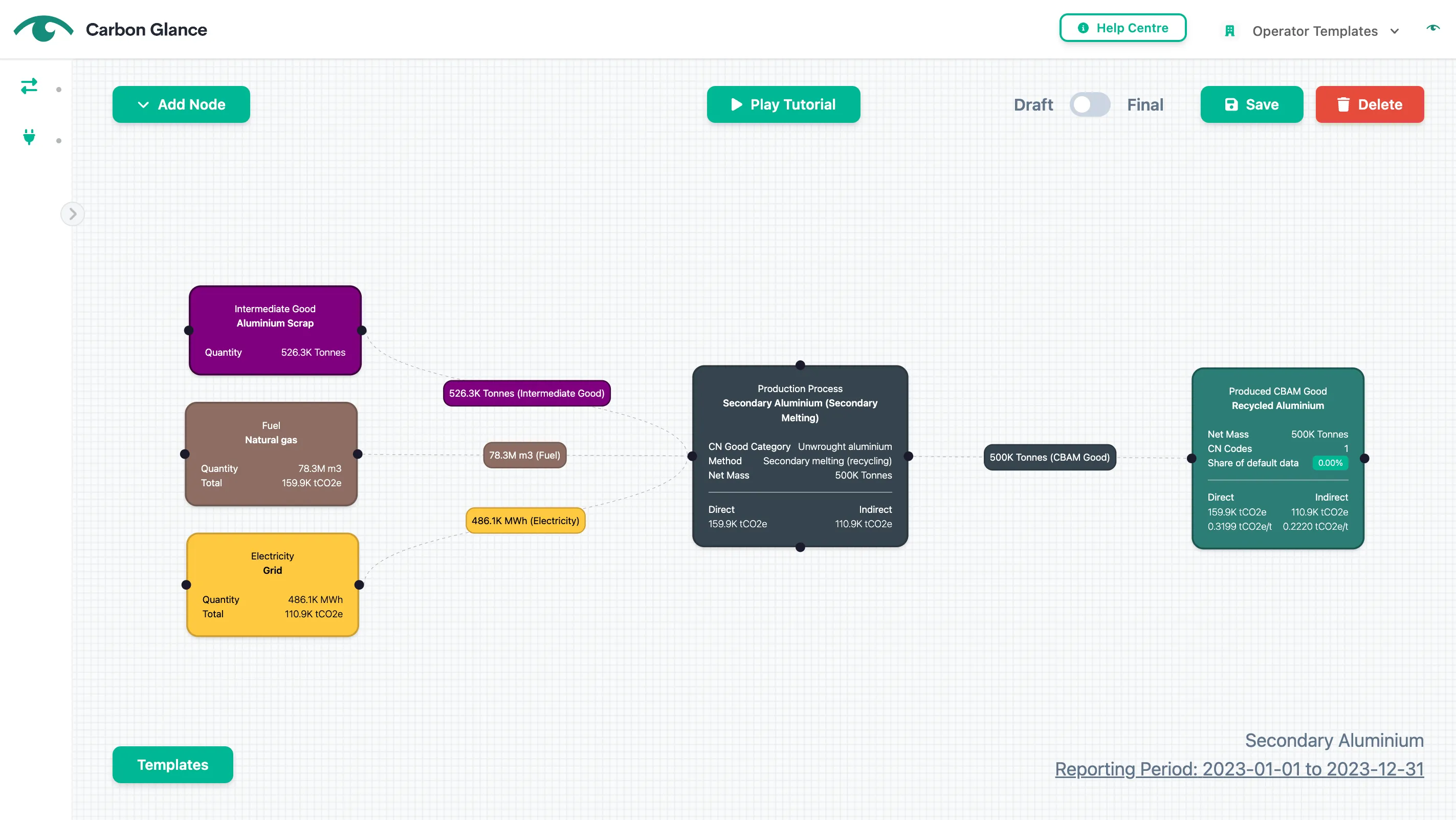
Task: Click the Final label
Action: [1144, 104]
